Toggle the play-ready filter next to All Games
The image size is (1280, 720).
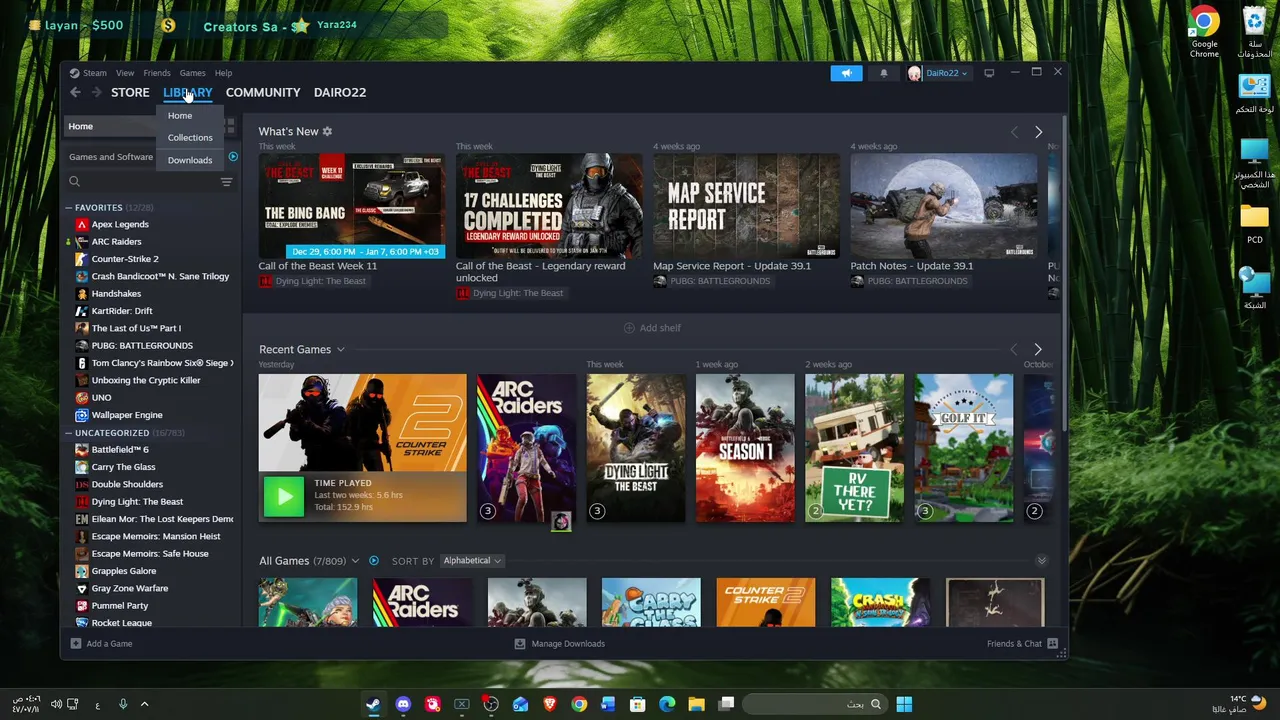374,561
